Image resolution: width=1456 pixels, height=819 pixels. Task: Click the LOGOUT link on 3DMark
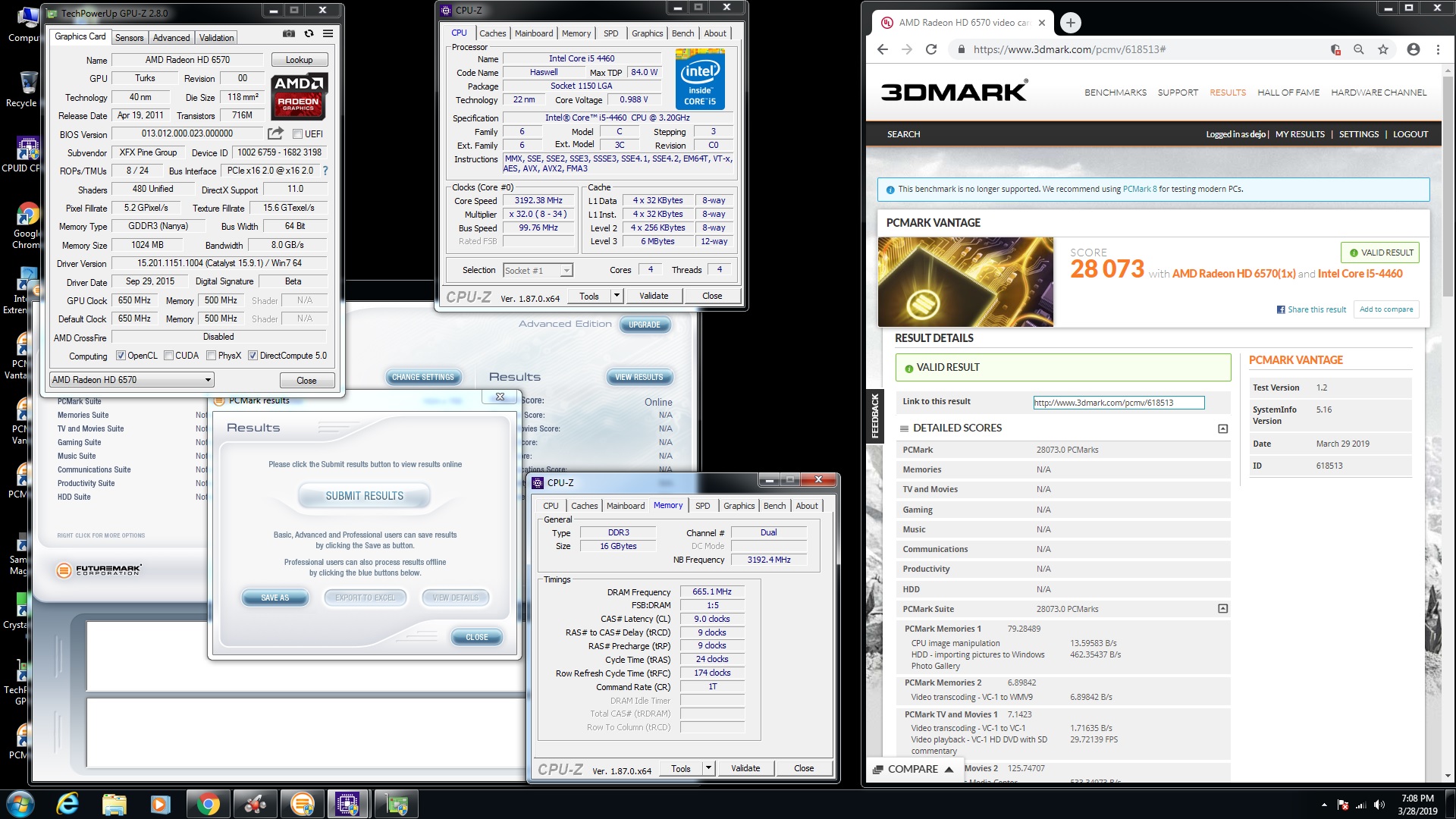[x=1410, y=134]
